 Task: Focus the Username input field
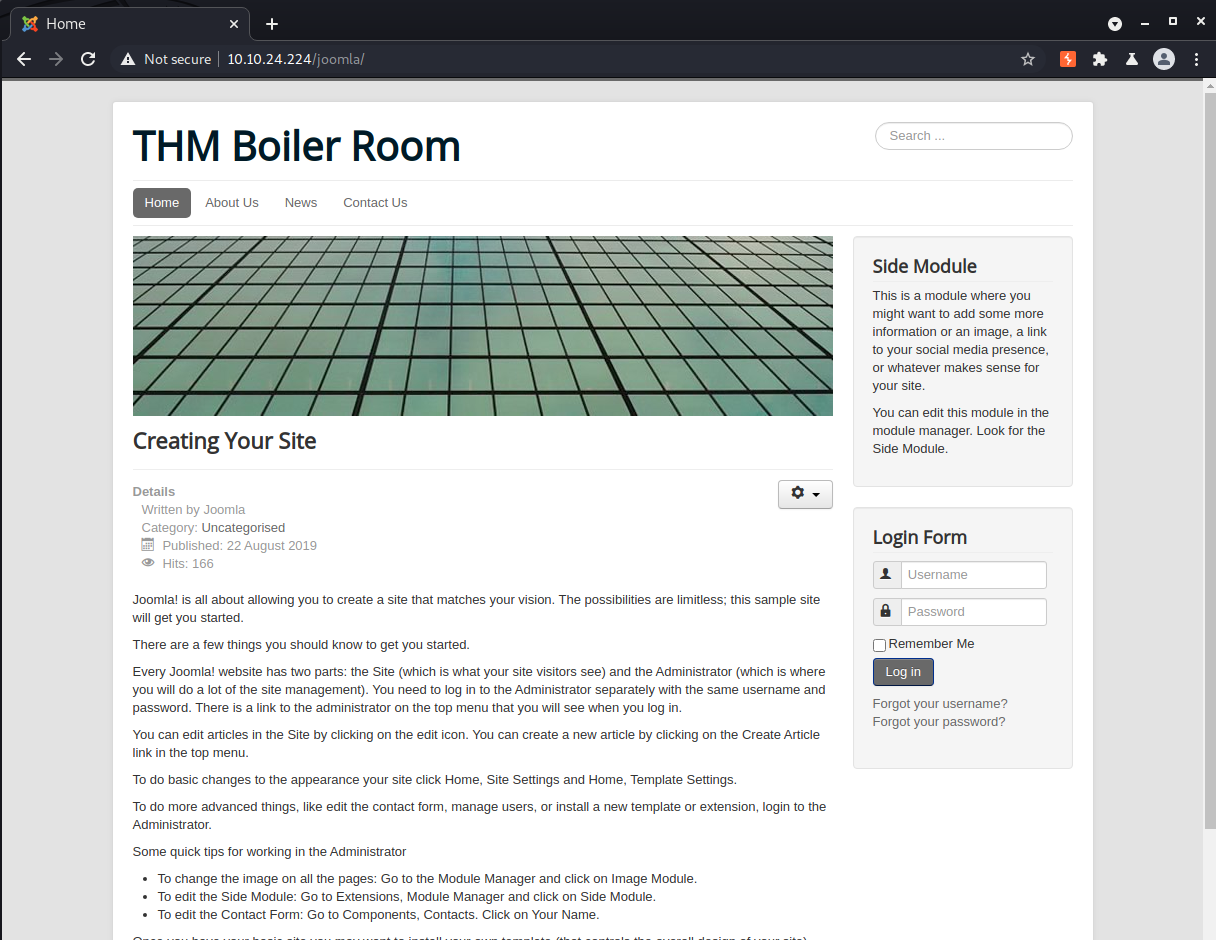pyautogui.click(x=974, y=574)
